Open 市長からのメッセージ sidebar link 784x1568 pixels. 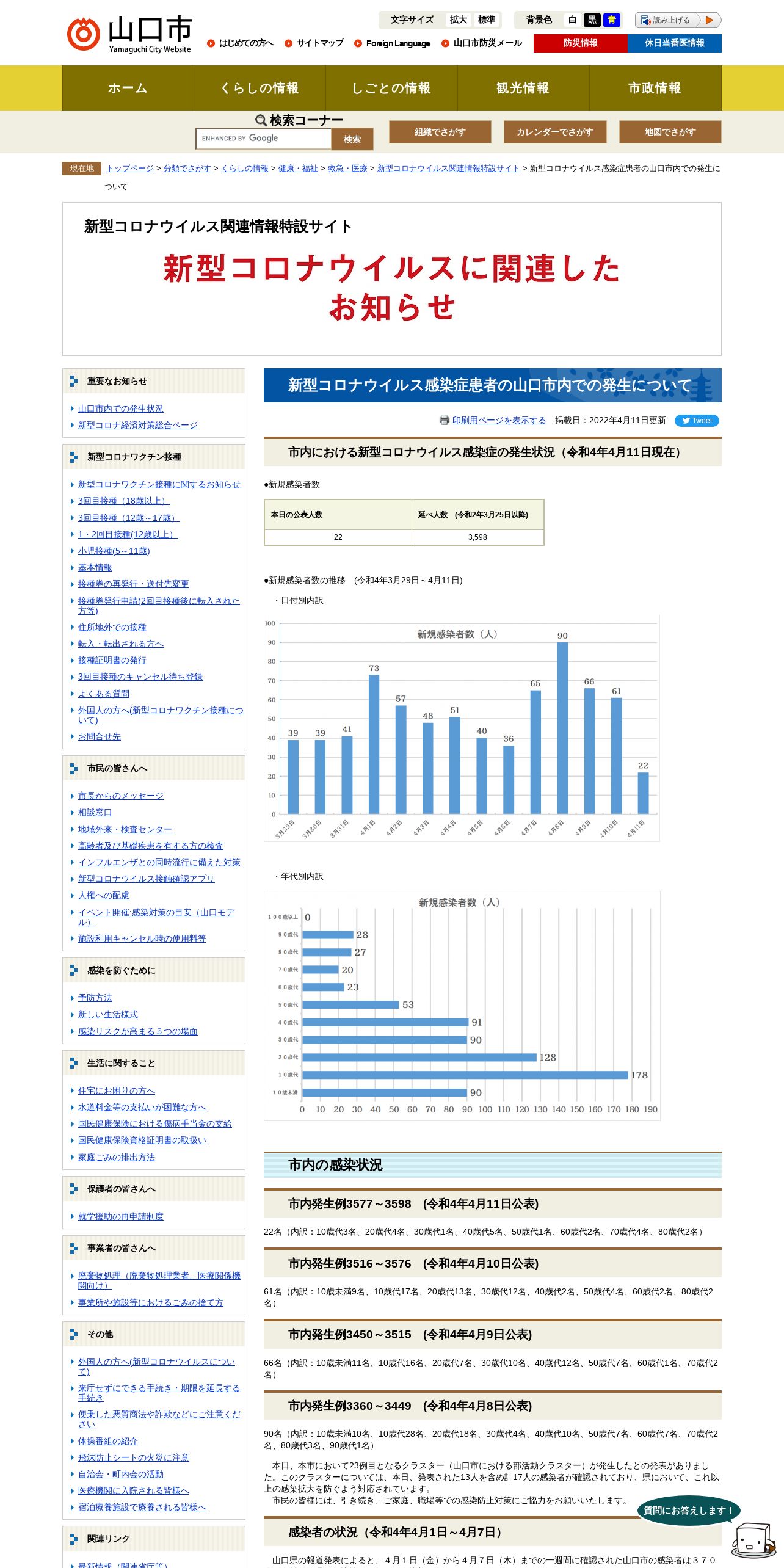[121, 796]
